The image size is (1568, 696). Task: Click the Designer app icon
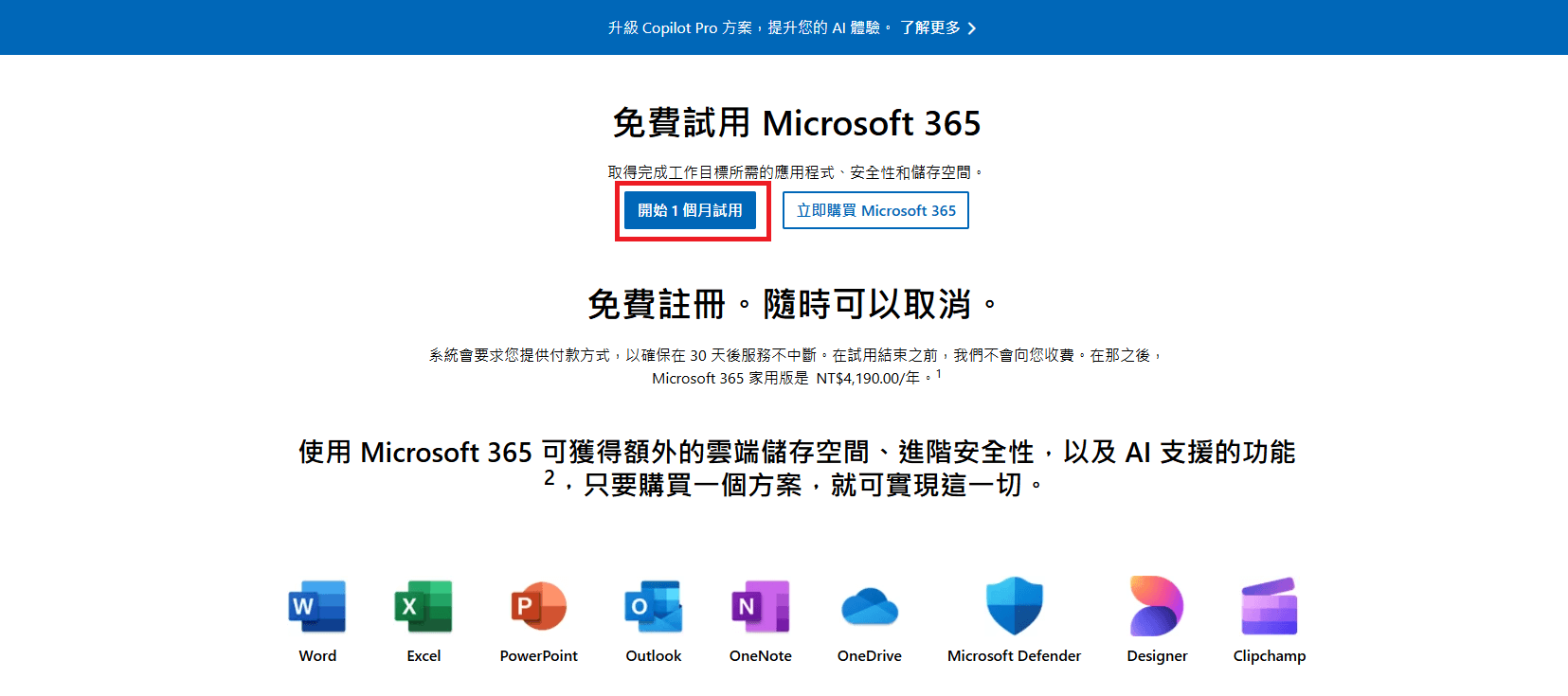click(1157, 605)
